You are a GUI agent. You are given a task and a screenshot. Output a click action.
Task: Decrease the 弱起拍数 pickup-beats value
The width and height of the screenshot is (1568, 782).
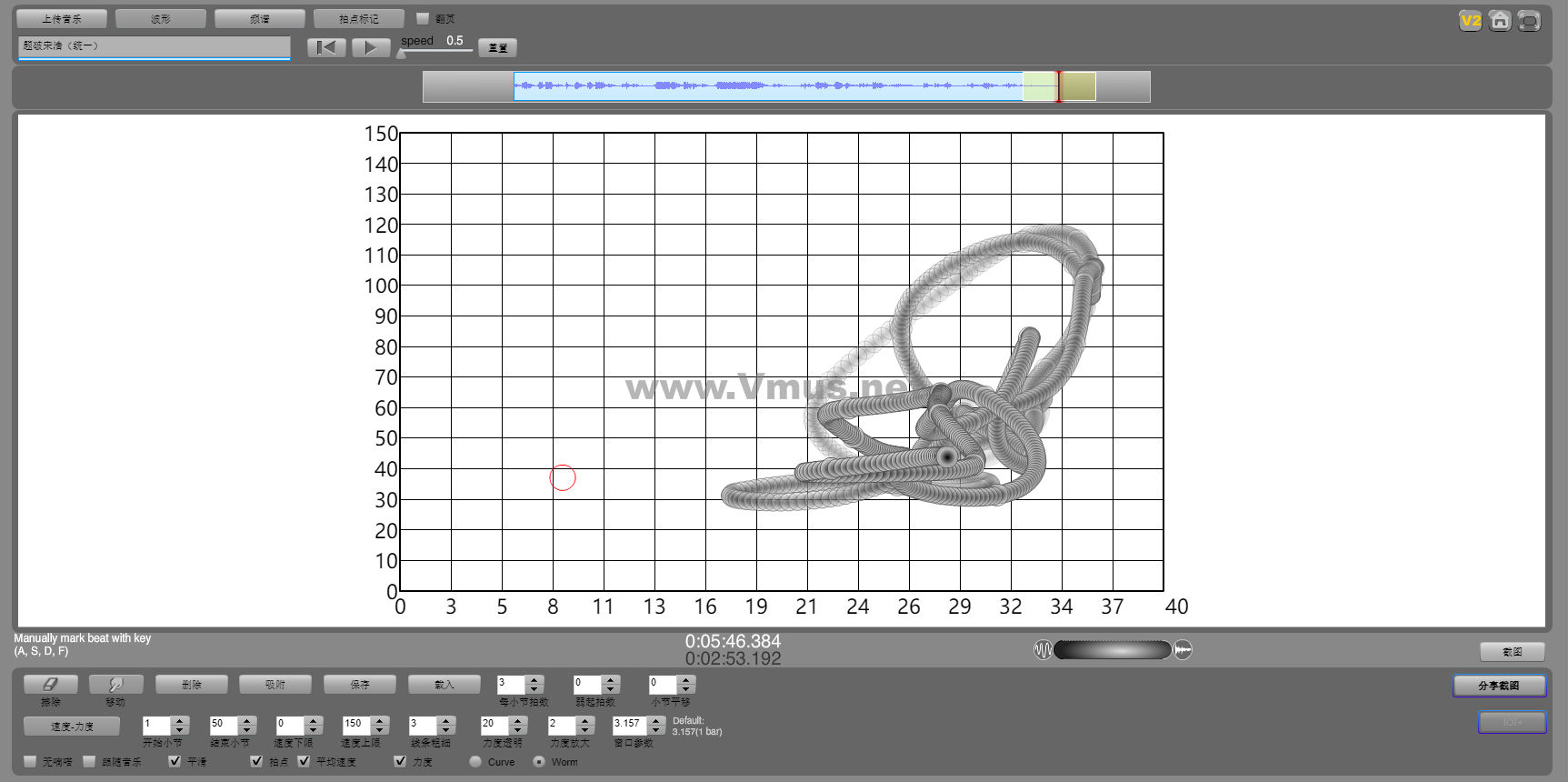[x=611, y=688]
